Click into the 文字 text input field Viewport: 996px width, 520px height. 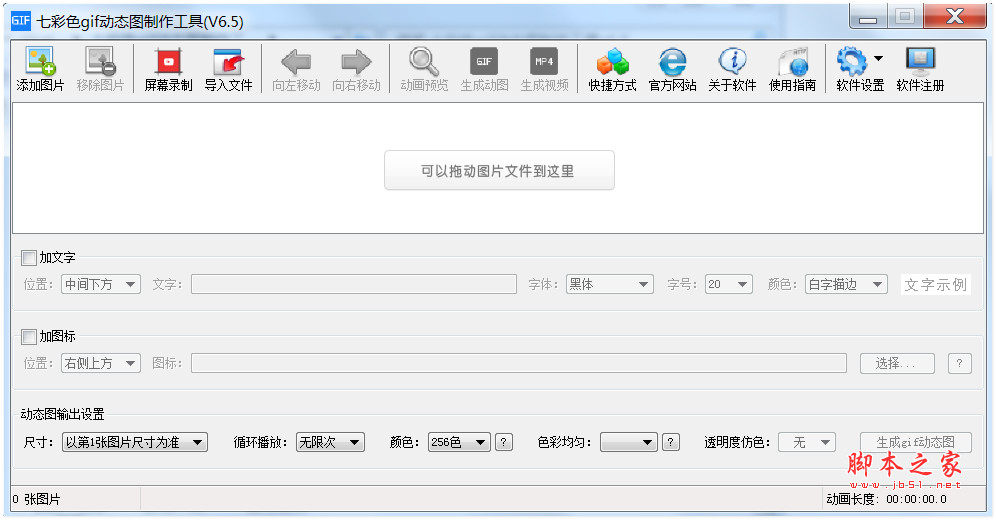(x=354, y=284)
